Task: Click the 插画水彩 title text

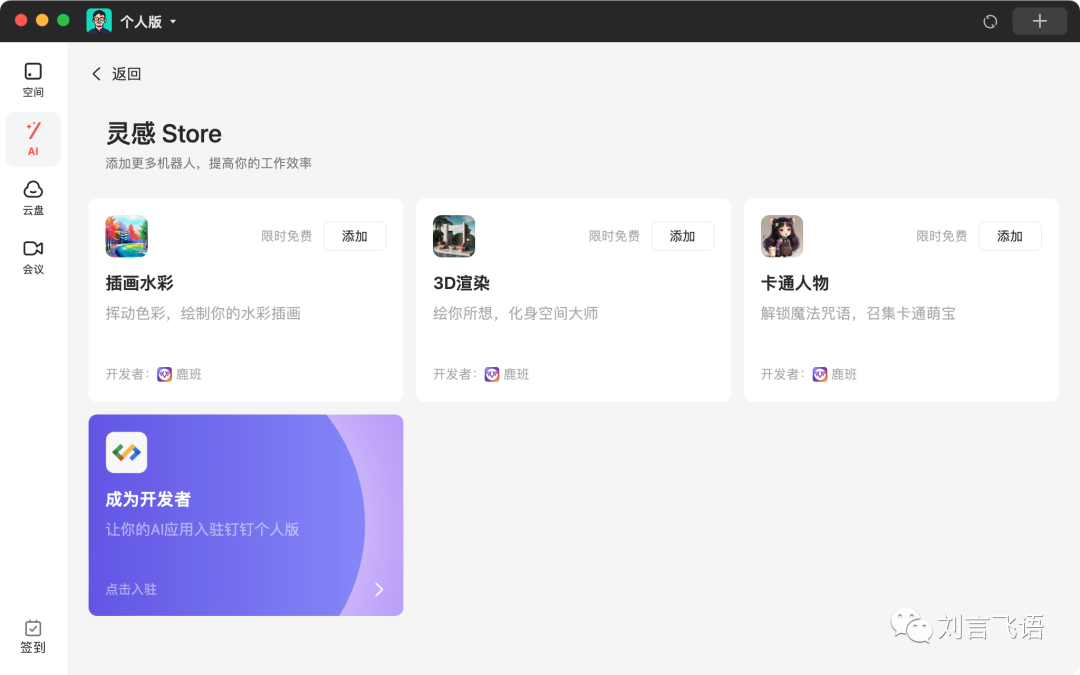Action: (x=139, y=283)
